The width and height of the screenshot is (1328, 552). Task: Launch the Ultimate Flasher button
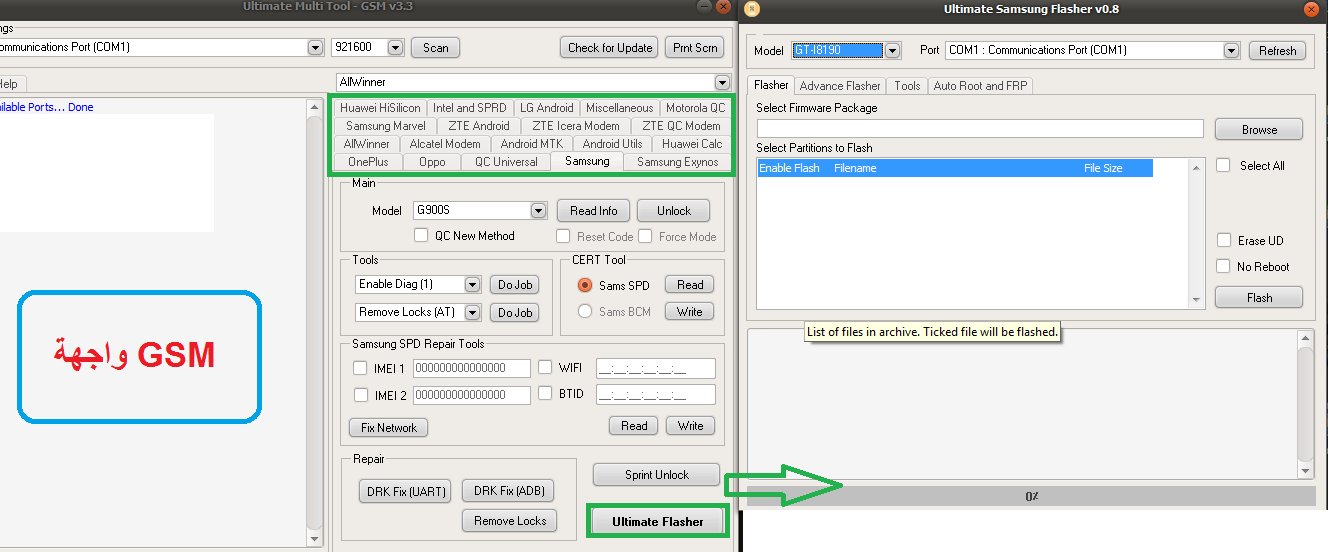657,521
